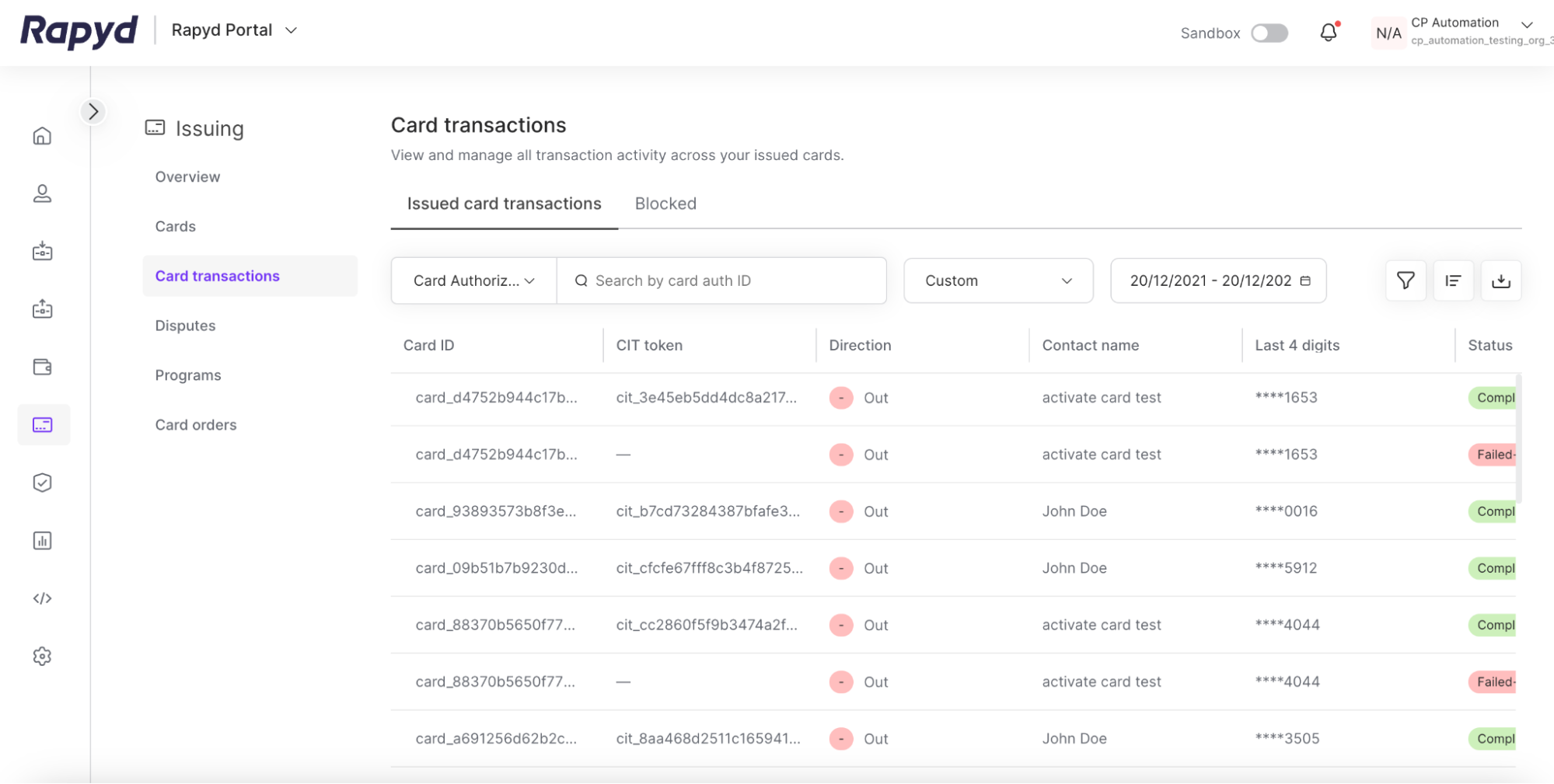The image size is (1554, 784).
Task: Open the Reports chart sidebar icon
Action: pos(43,541)
